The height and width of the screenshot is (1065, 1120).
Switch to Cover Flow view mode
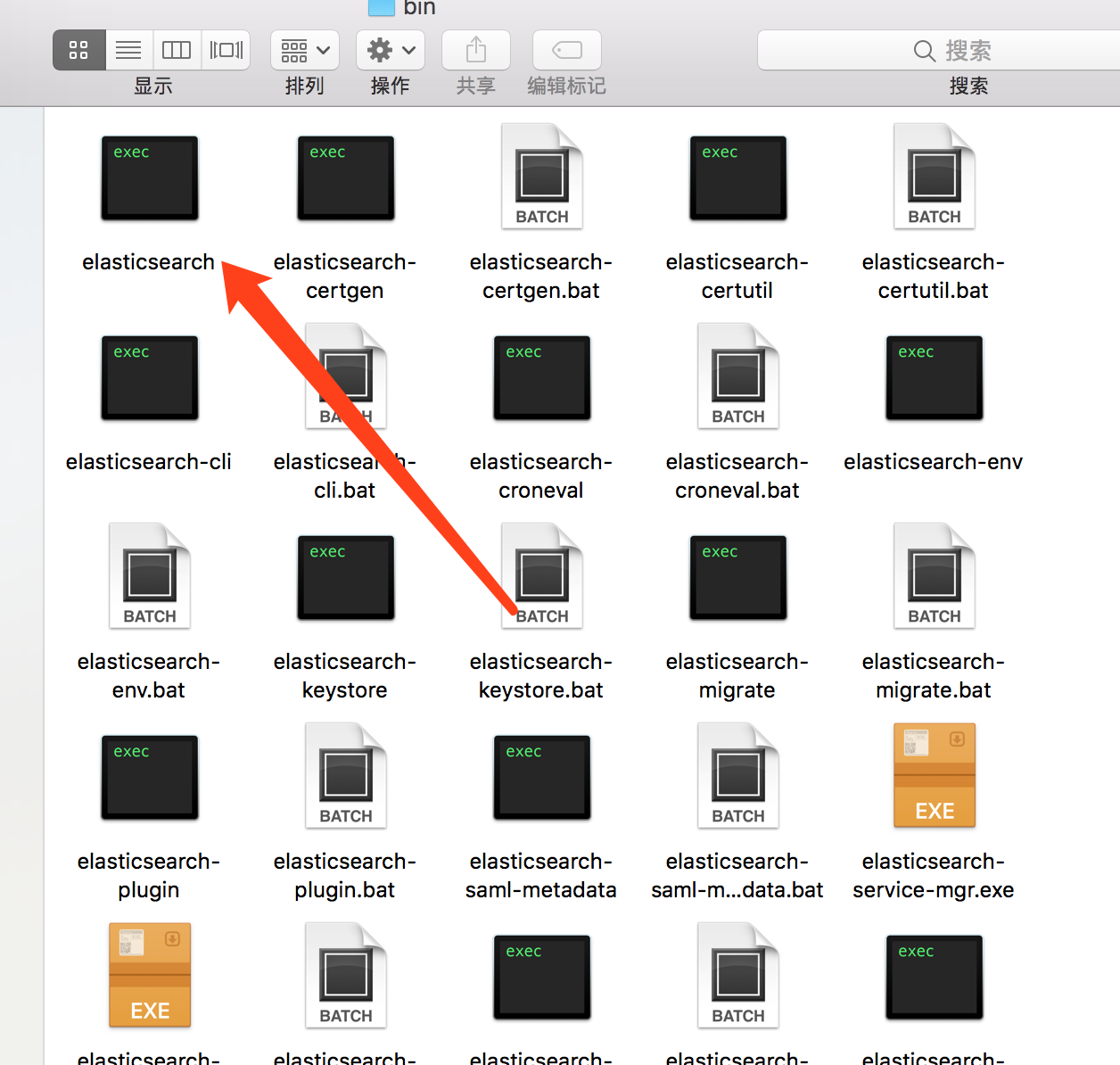226,50
